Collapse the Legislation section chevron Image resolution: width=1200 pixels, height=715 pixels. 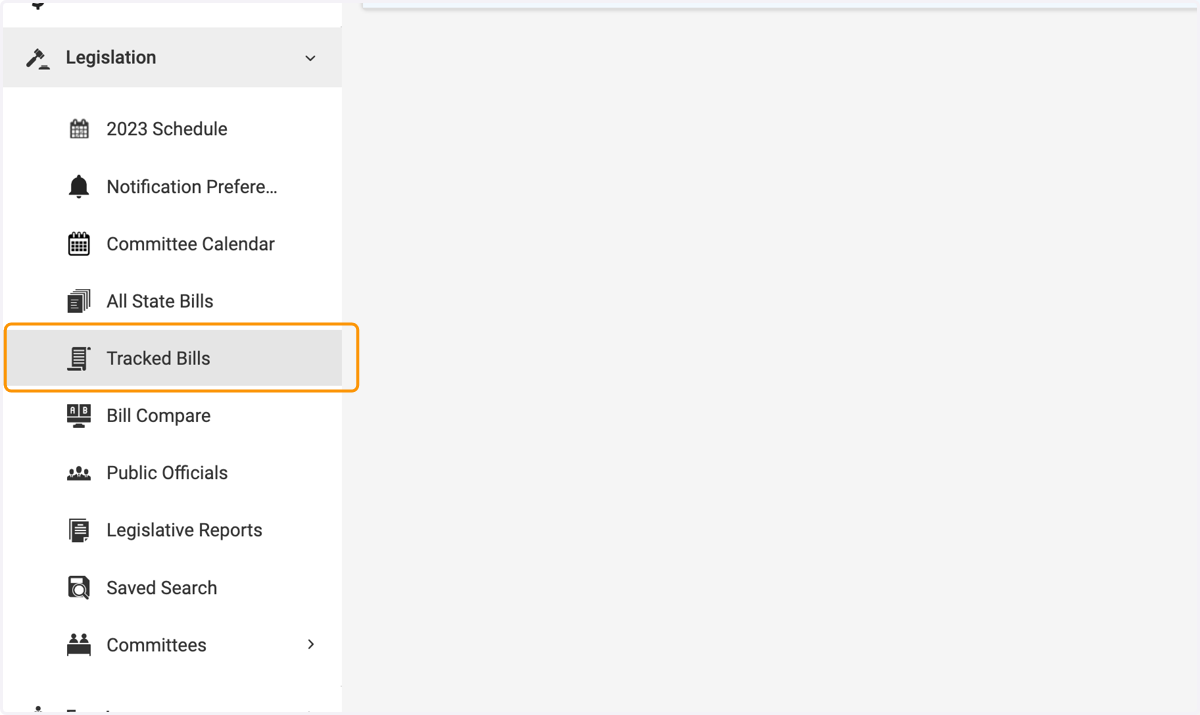[310, 58]
